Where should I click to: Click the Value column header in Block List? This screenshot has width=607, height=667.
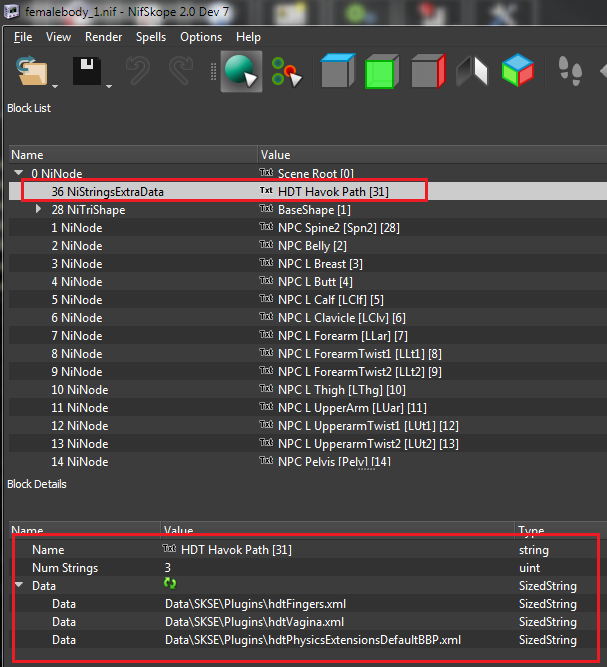click(433, 155)
